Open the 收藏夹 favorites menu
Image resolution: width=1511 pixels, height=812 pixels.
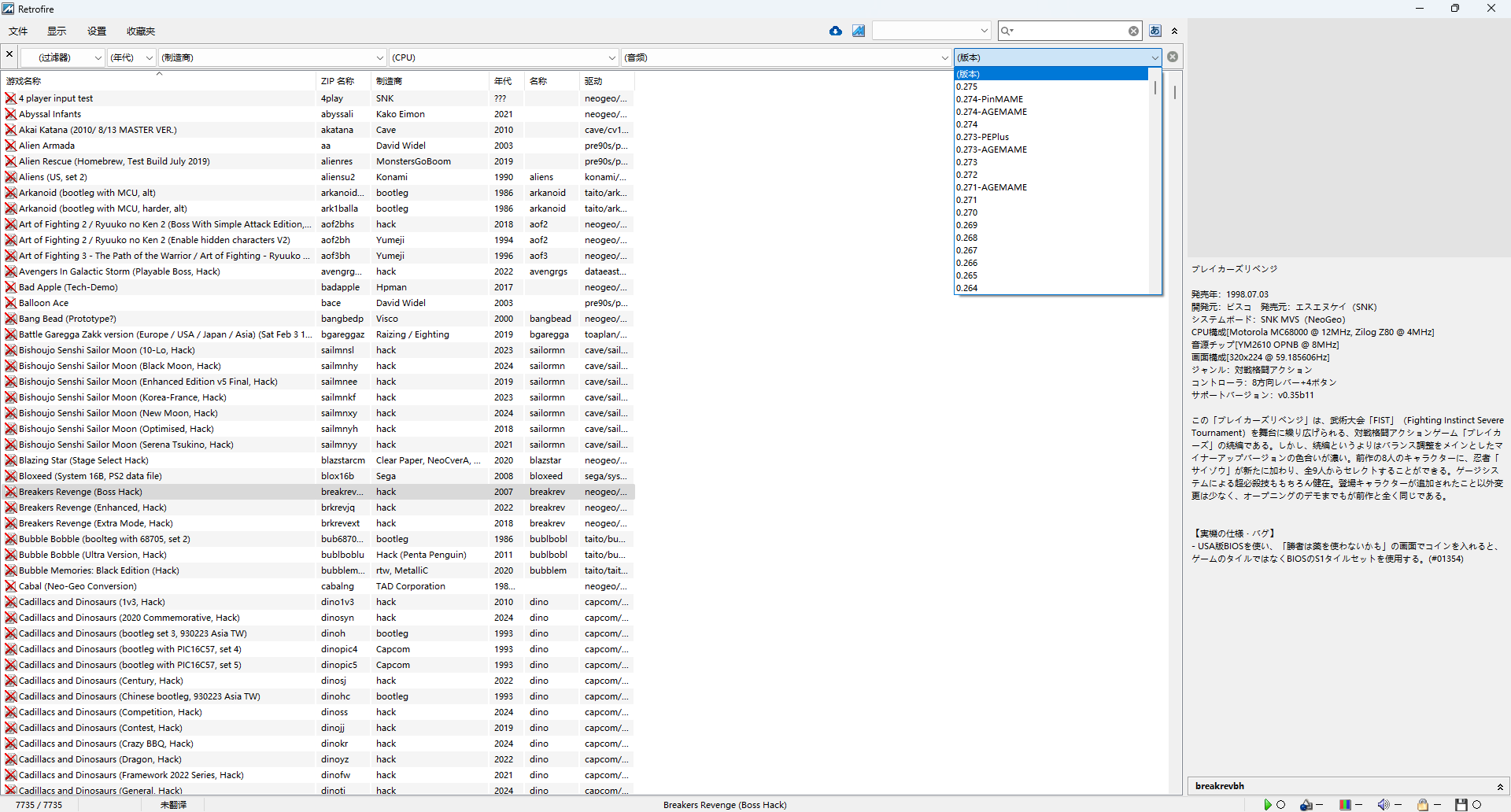[x=141, y=31]
